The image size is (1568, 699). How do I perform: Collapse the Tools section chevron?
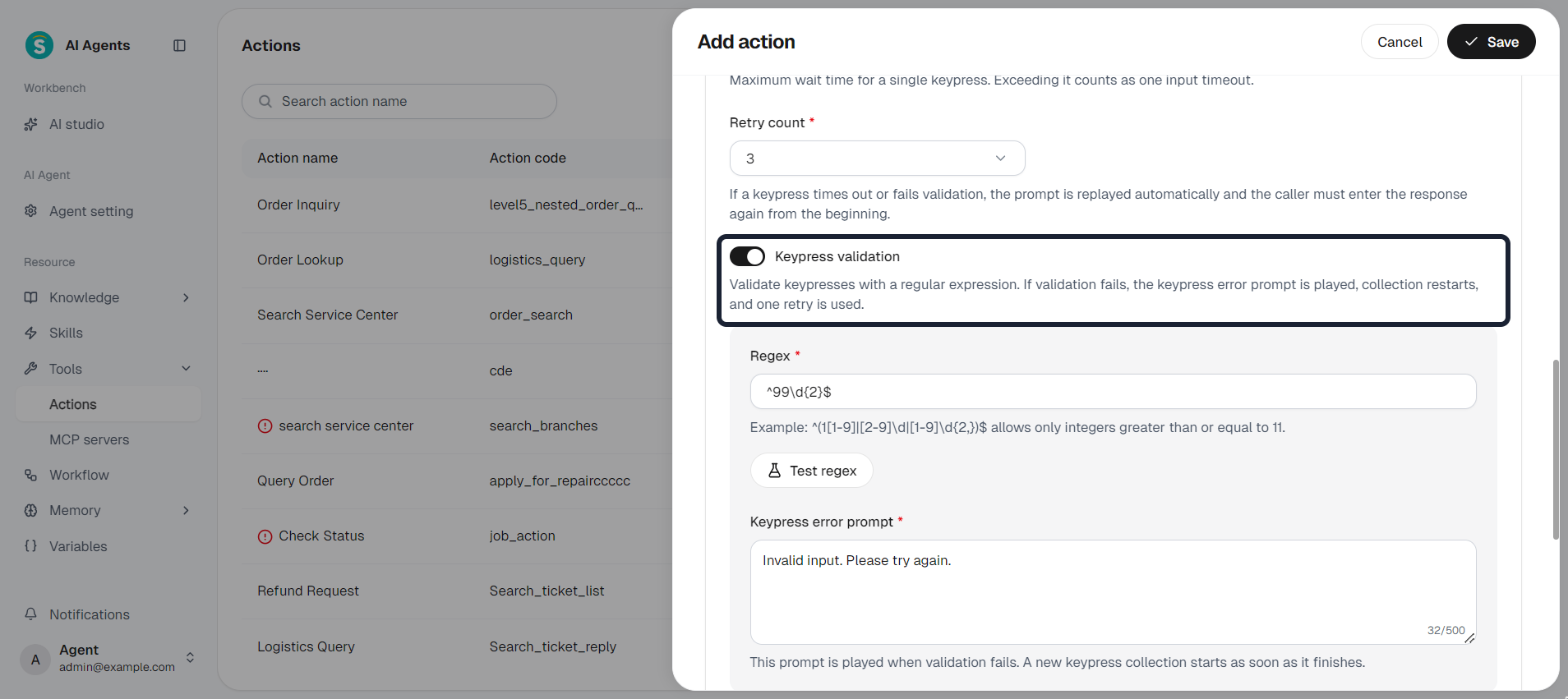(x=186, y=369)
